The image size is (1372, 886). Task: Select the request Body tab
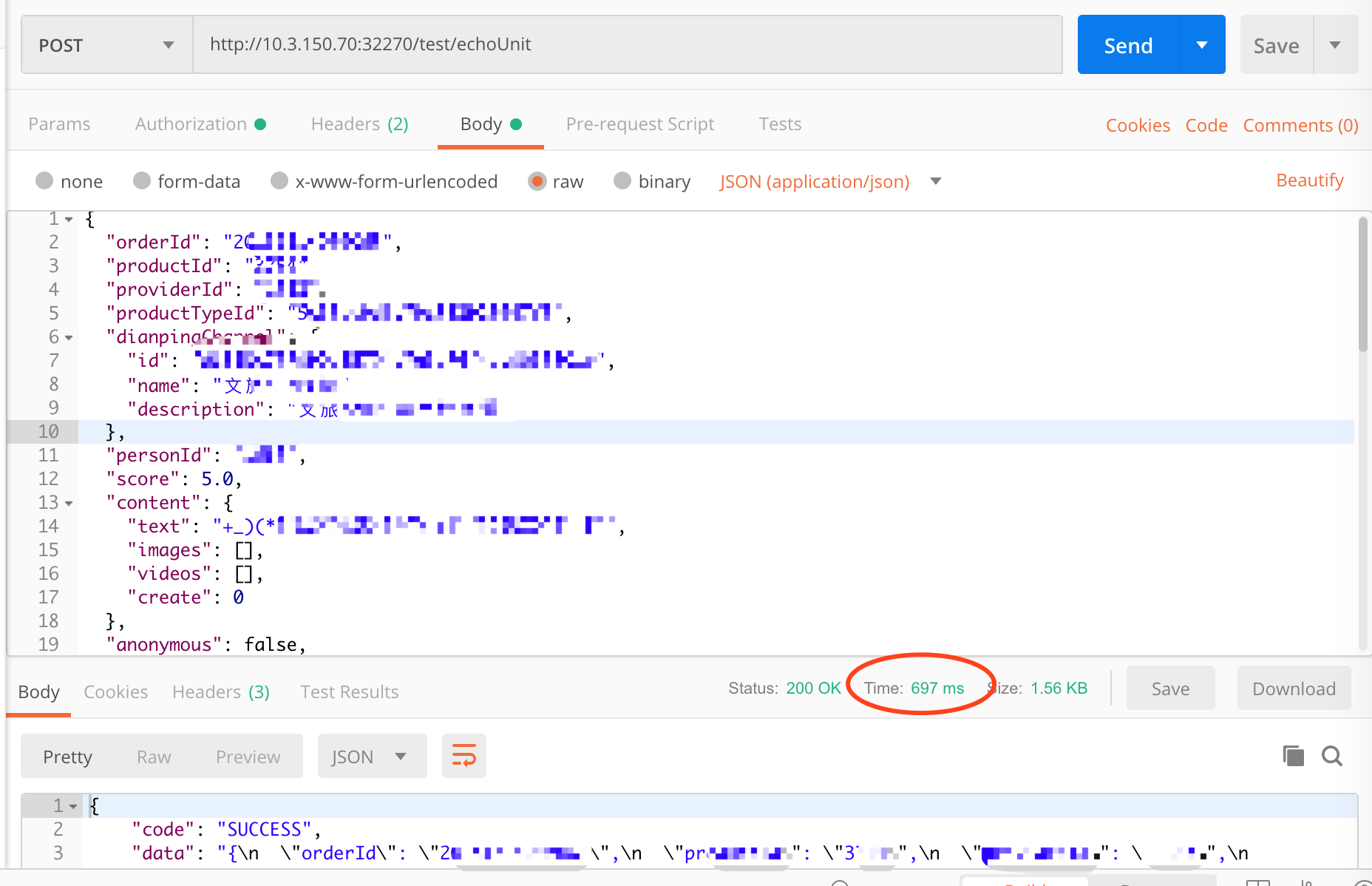click(x=491, y=124)
